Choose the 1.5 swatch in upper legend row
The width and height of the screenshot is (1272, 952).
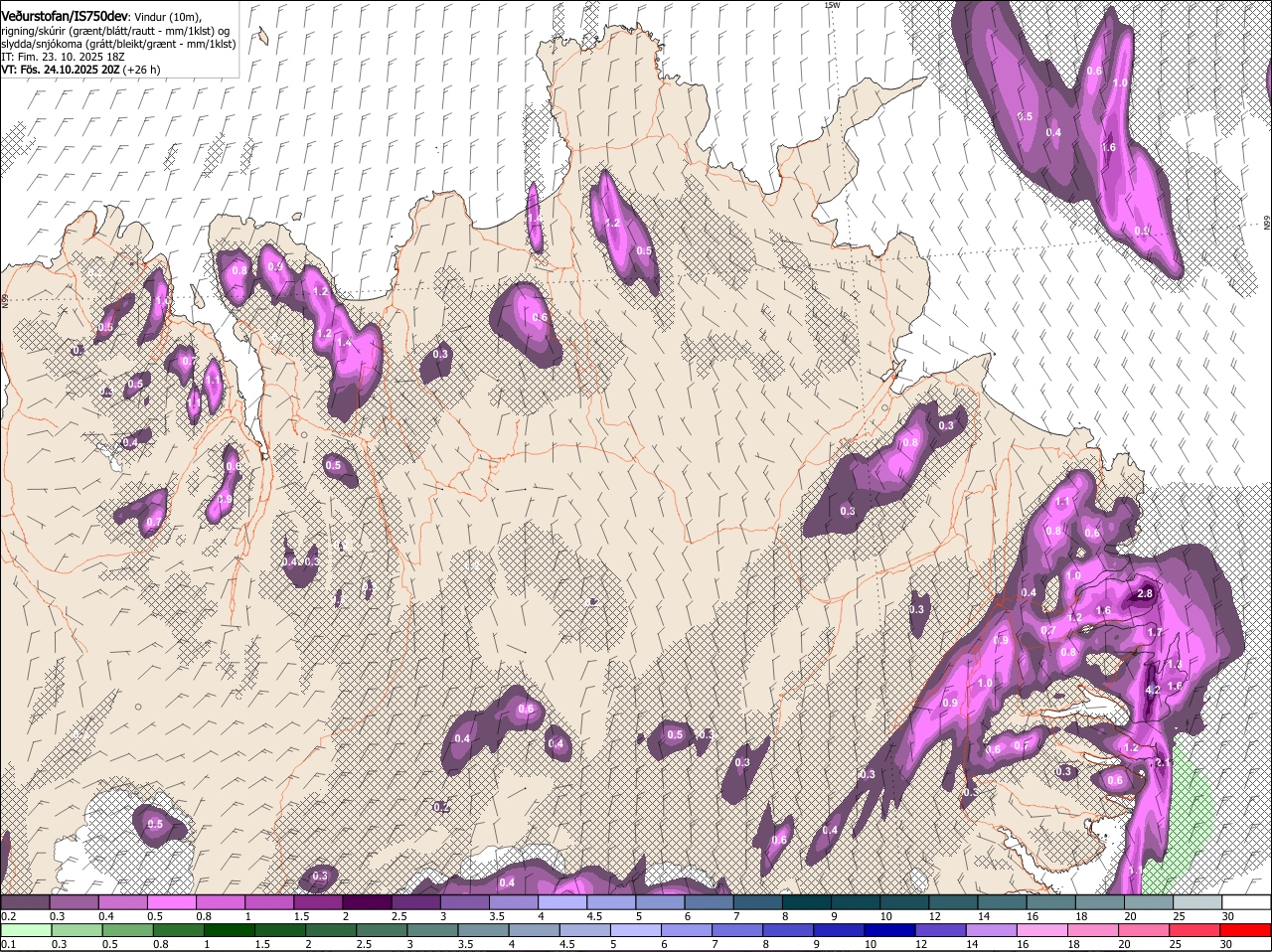[318, 901]
